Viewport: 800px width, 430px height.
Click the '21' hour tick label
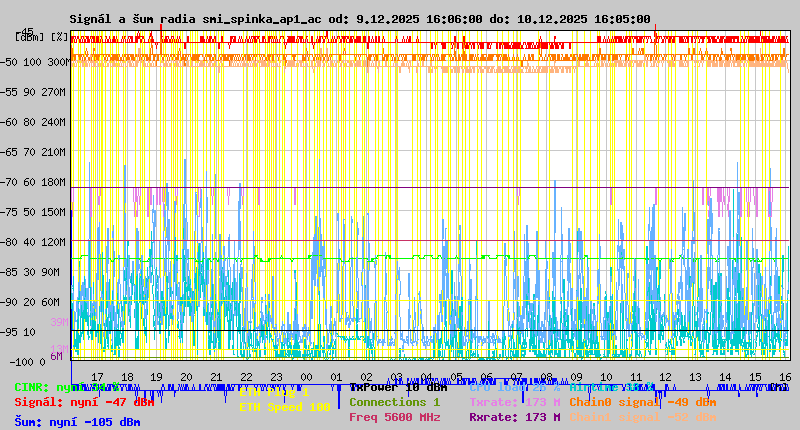216,377
